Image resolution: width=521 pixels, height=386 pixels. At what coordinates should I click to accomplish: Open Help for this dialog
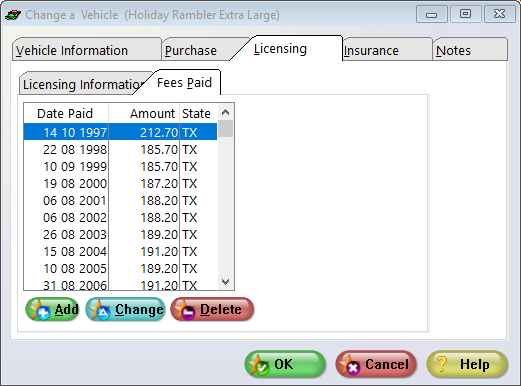(467, 364)
